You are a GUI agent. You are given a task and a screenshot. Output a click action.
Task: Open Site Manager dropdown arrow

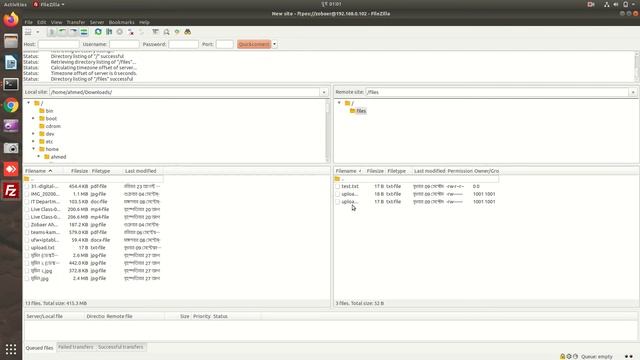(x=38, y=32)
